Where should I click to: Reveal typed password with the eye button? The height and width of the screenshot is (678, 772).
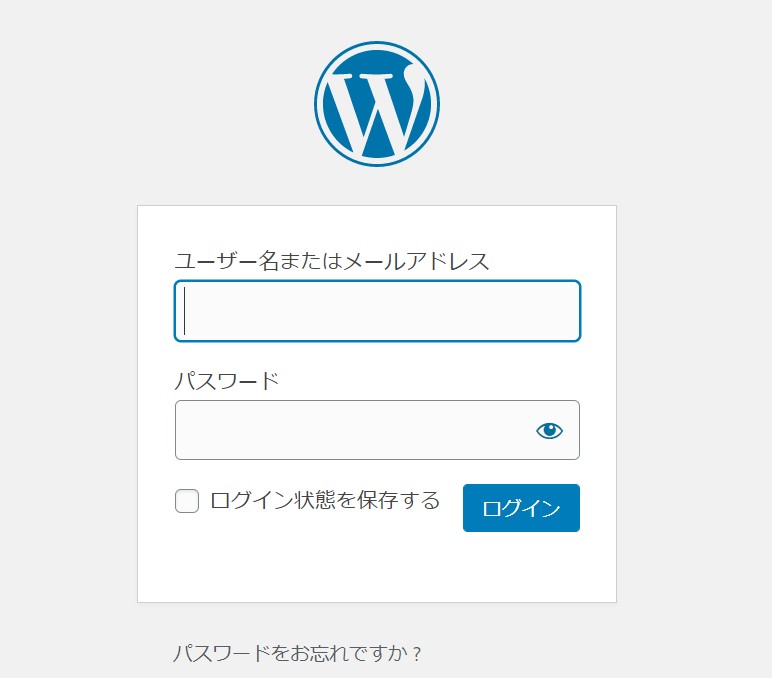coord(549,431)
